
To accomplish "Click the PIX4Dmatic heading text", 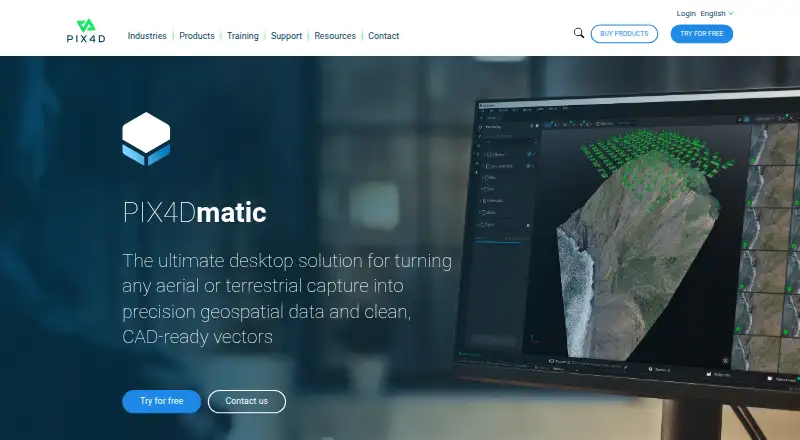I will [194, 212].
